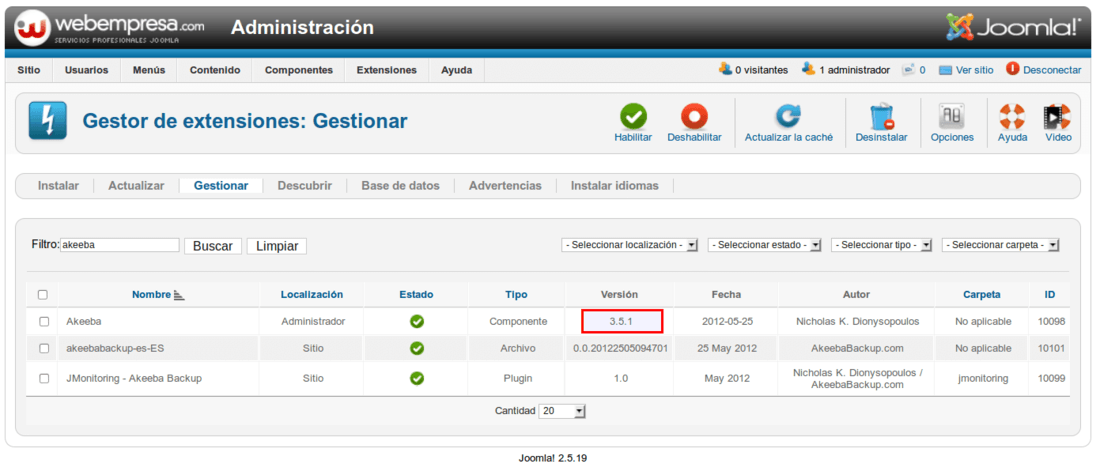Select the Gestionar tab
The image size is (1100, 471).
pyautogui.click(x=221, y=186)
